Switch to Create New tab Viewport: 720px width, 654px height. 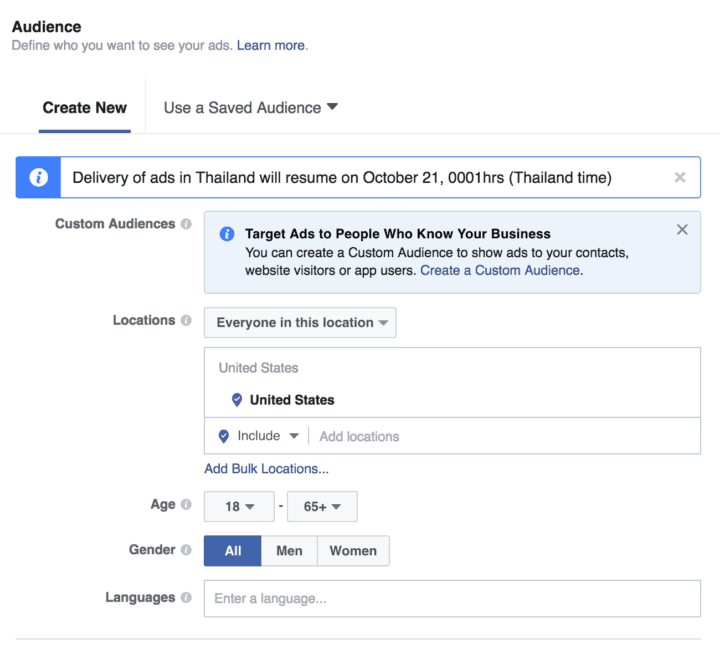point(85,108)
